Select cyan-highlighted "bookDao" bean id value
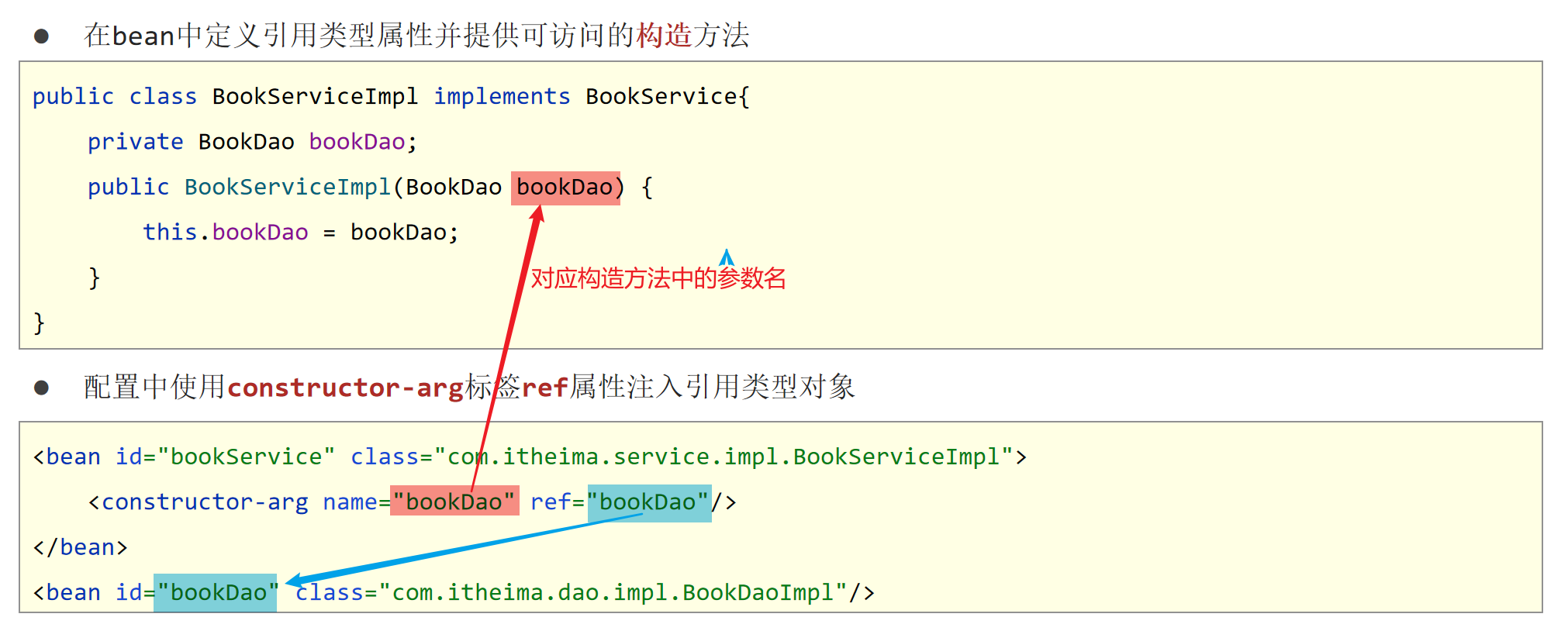 (216, 593)
